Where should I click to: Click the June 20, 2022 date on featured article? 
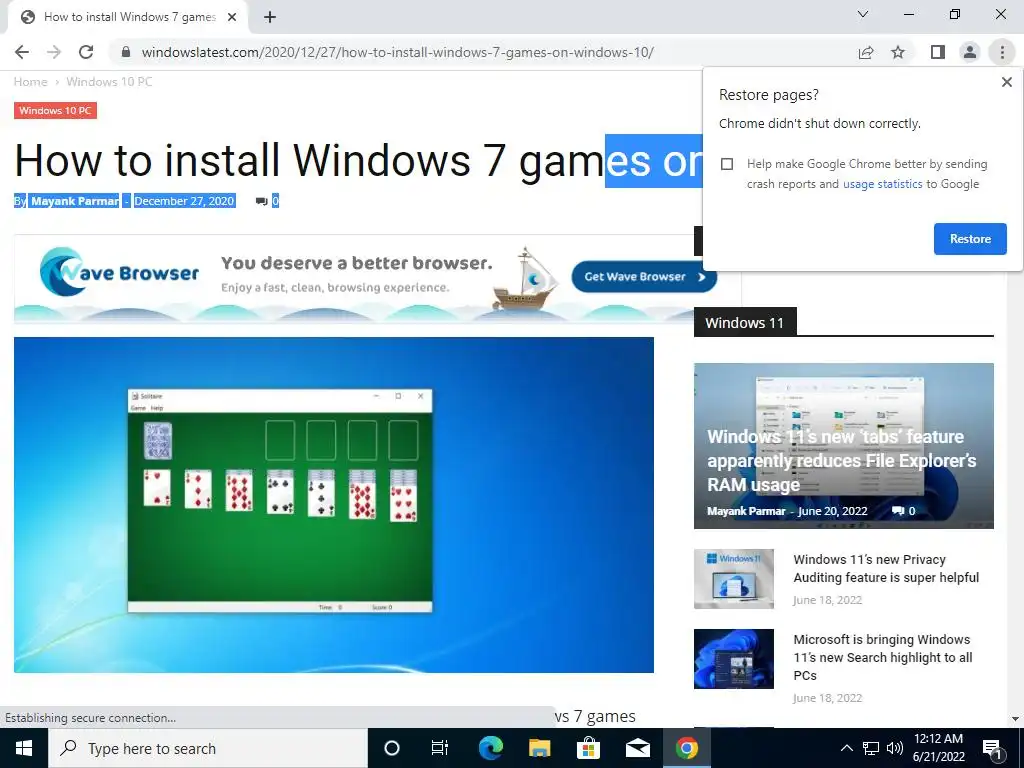tap(833, 511)
